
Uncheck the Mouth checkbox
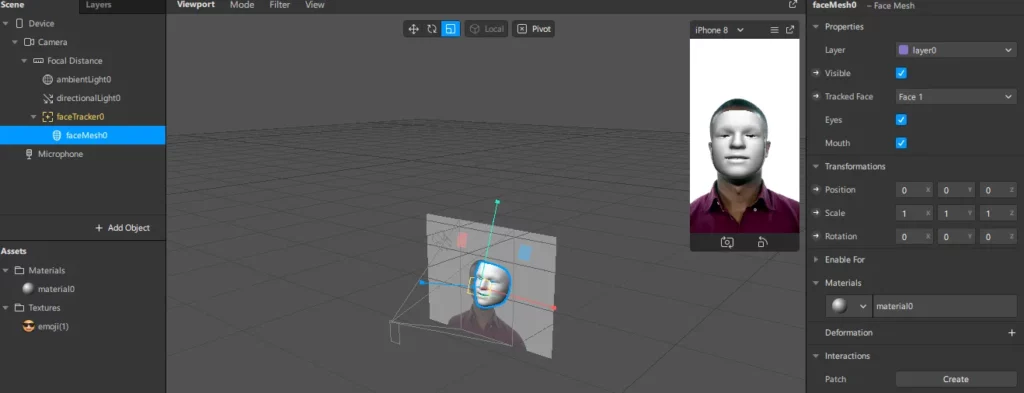(x=901, y=143)
